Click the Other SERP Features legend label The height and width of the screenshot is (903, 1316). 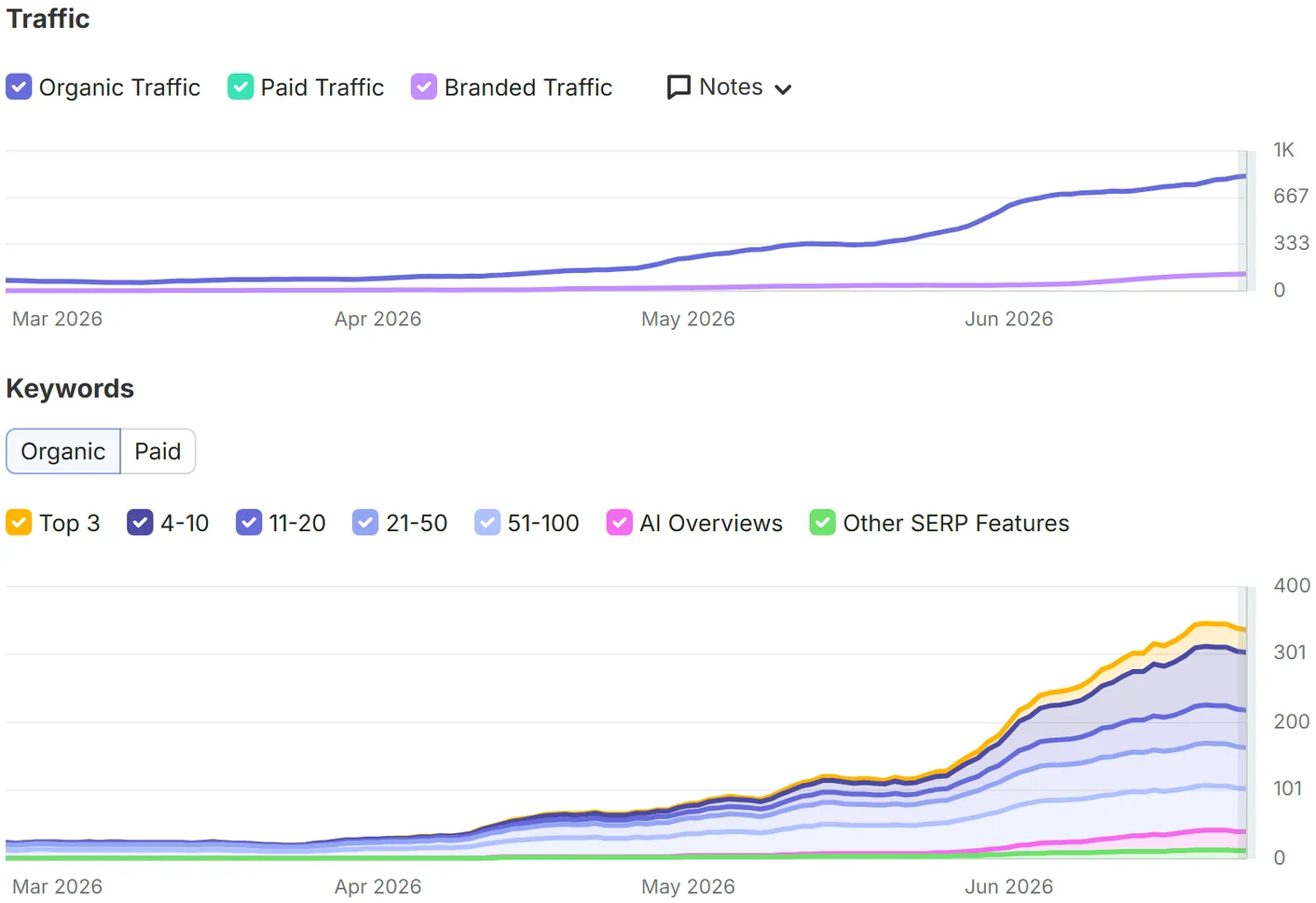[x=956, y=524]
